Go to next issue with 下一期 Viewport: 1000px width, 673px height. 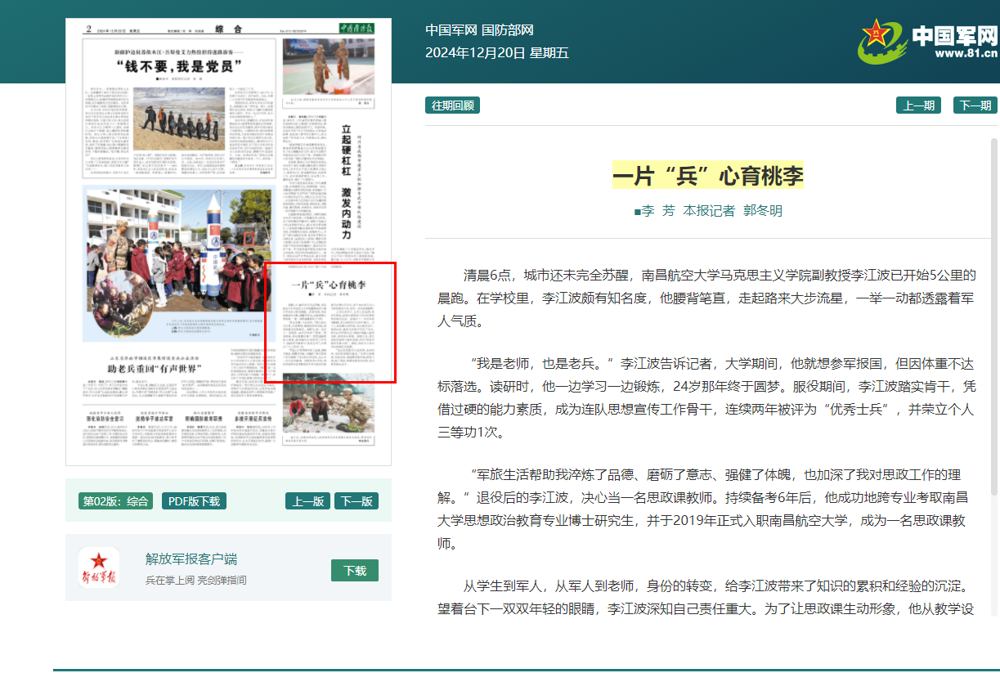[x=974, y=105]
